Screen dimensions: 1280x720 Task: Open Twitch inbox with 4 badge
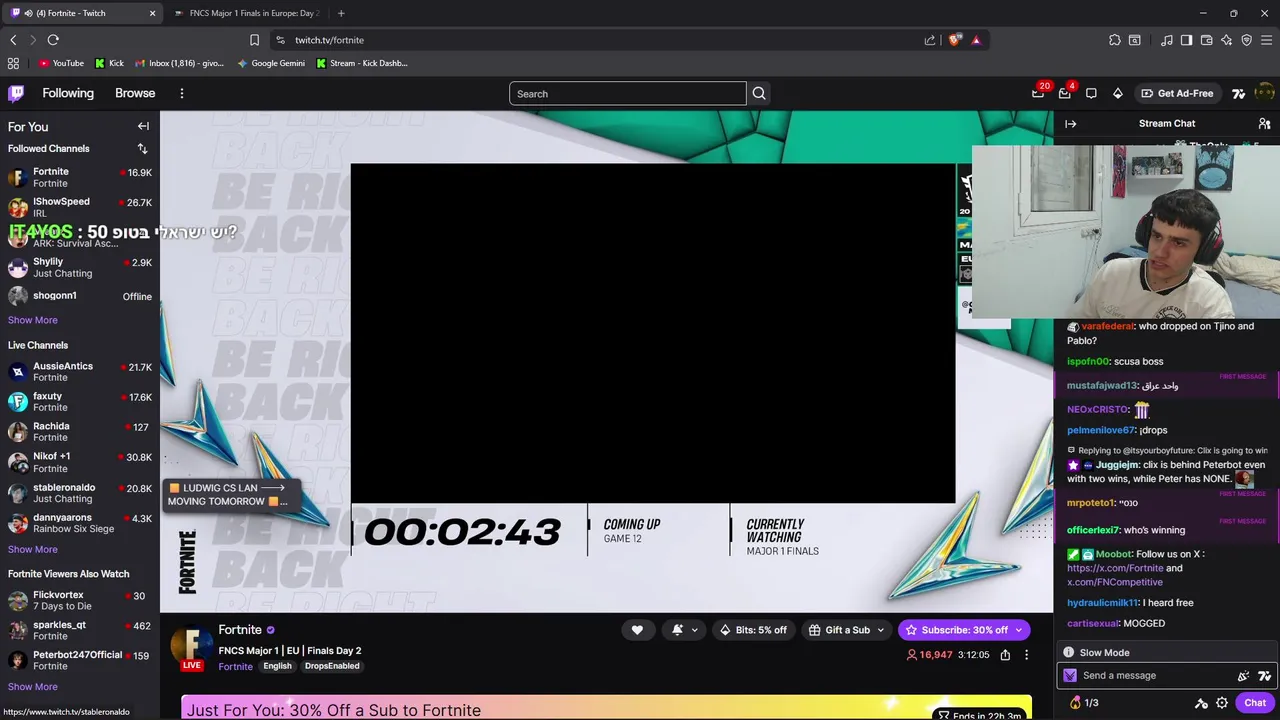click(1064, 93)
